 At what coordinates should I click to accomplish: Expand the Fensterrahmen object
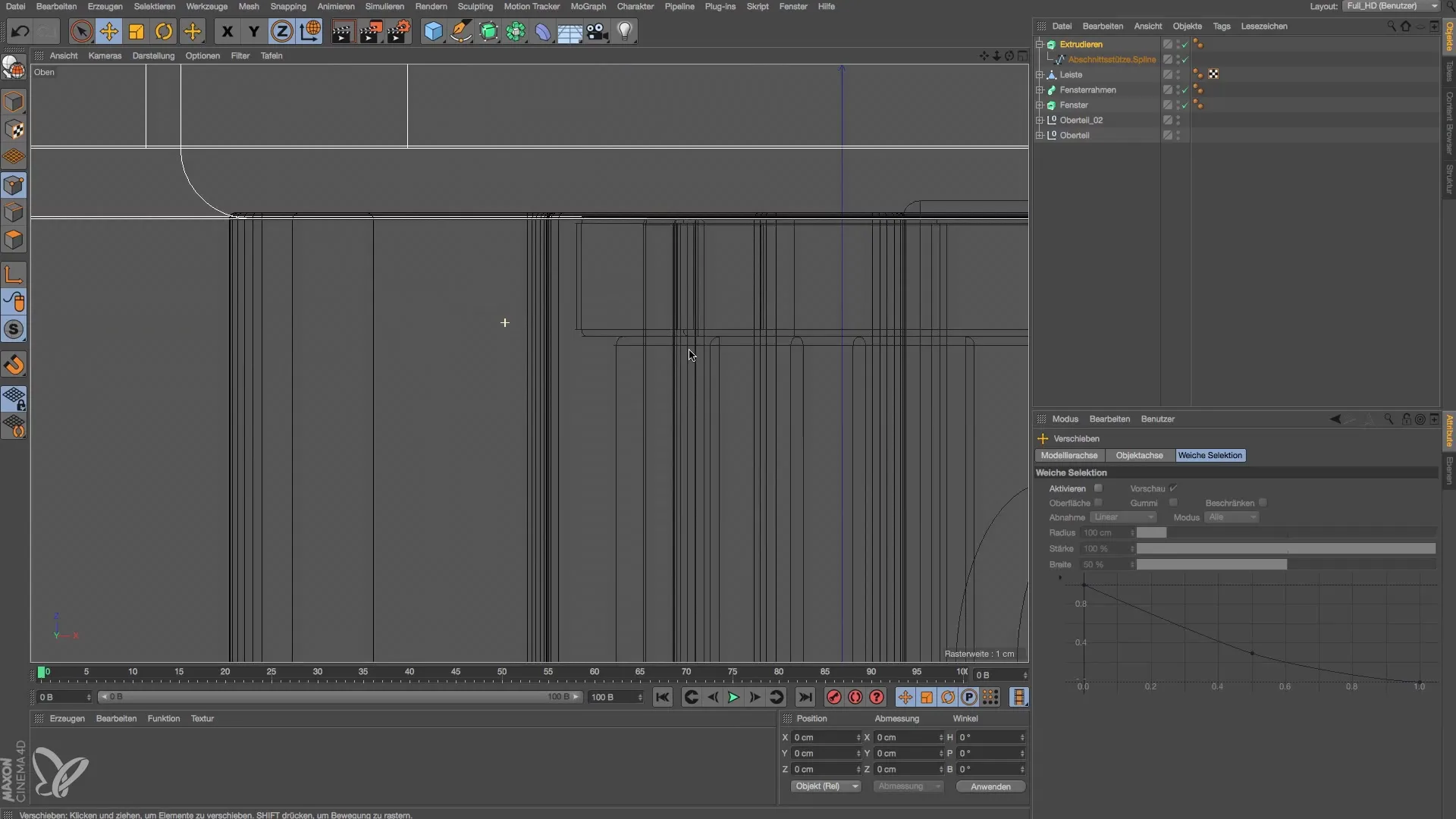1040,89
